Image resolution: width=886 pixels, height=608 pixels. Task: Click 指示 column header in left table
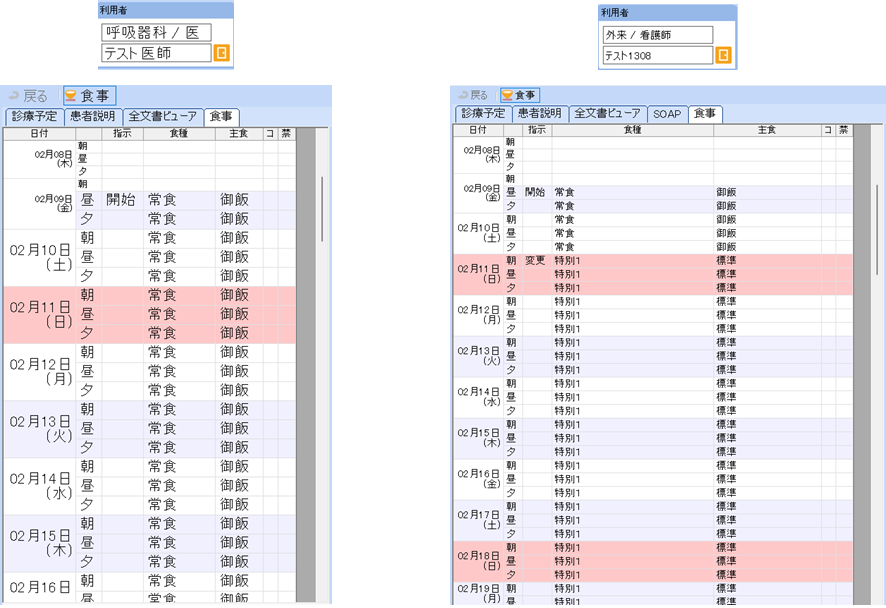123,133
